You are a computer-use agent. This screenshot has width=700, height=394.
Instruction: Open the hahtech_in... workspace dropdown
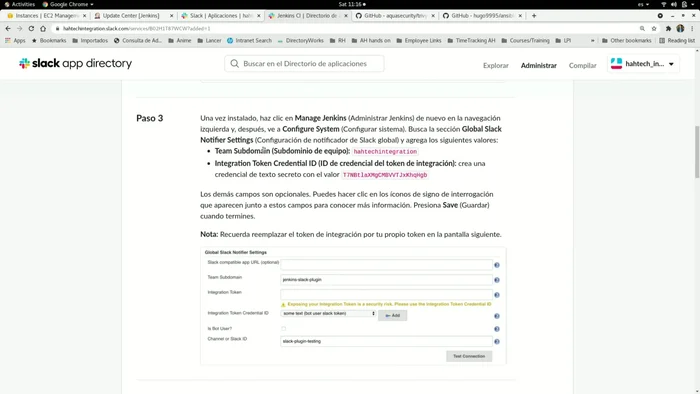[643, 64]
